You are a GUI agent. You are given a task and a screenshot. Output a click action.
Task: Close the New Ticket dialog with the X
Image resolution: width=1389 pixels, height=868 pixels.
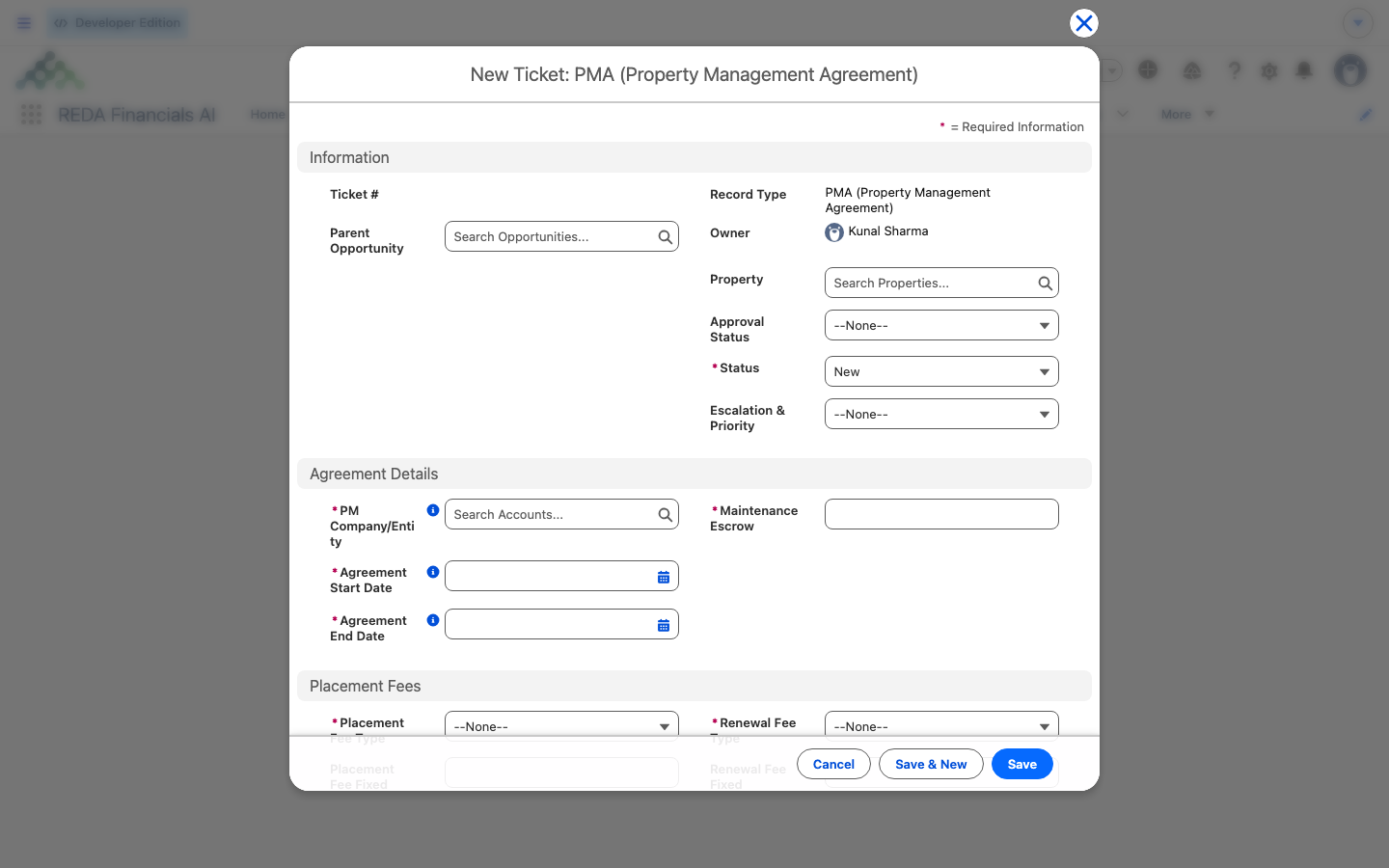pyautogui.click(x=1084, y=23)
